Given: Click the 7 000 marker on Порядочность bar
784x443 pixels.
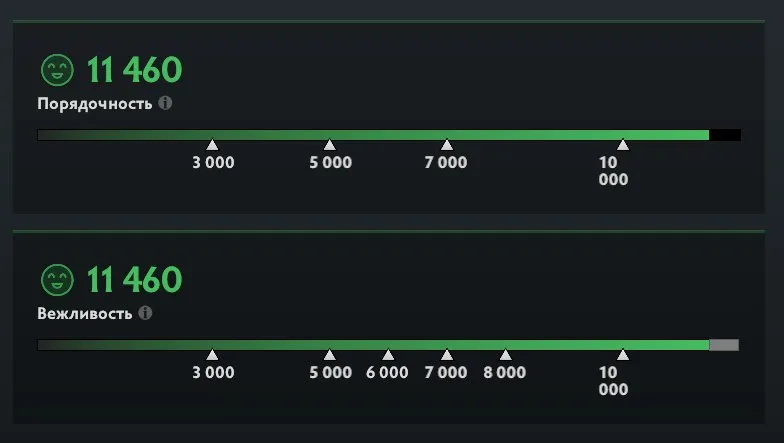Looking at the screenshot, I should [446, 145].
